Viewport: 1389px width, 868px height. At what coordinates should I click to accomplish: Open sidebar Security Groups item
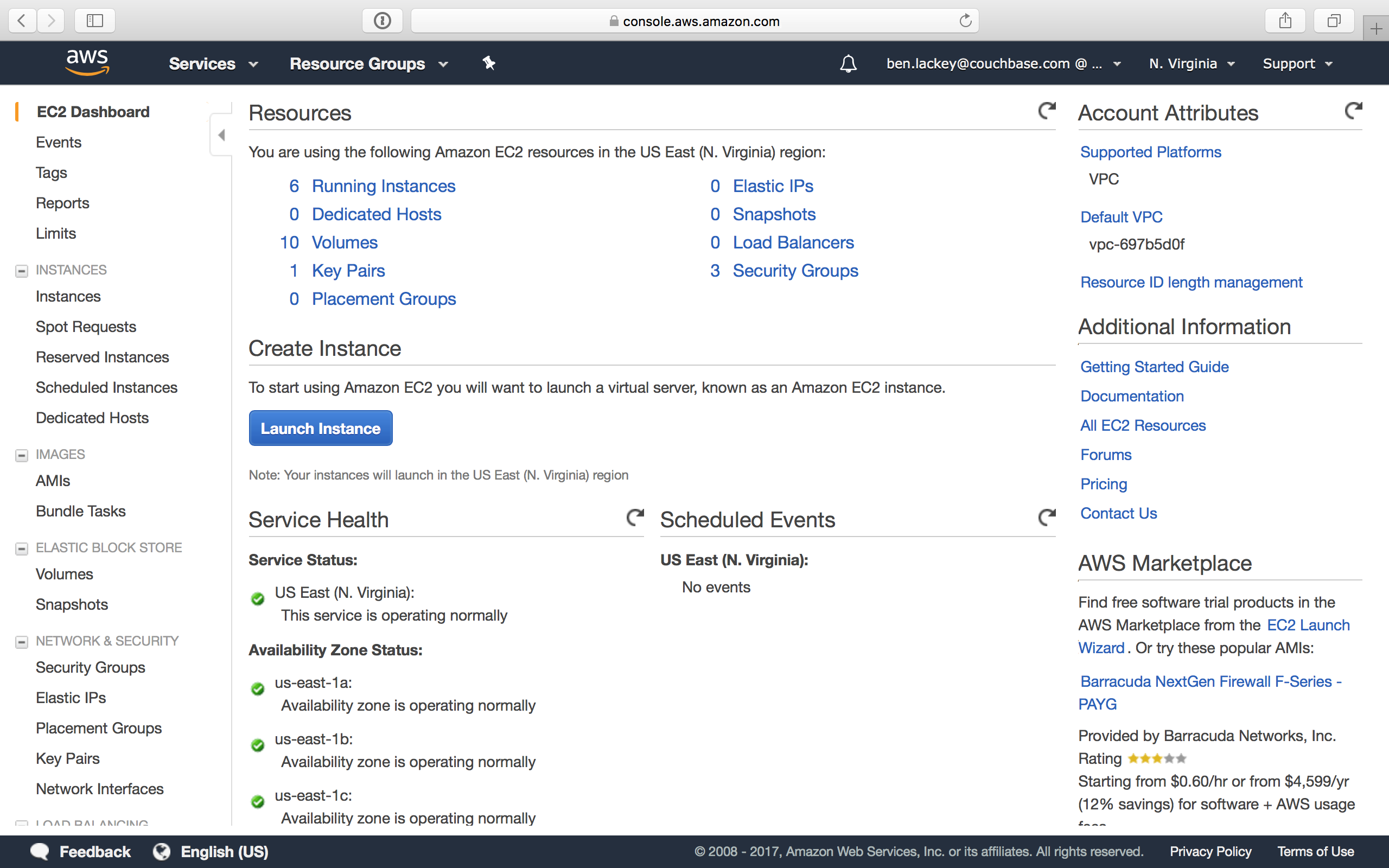(x=90, y=668)
